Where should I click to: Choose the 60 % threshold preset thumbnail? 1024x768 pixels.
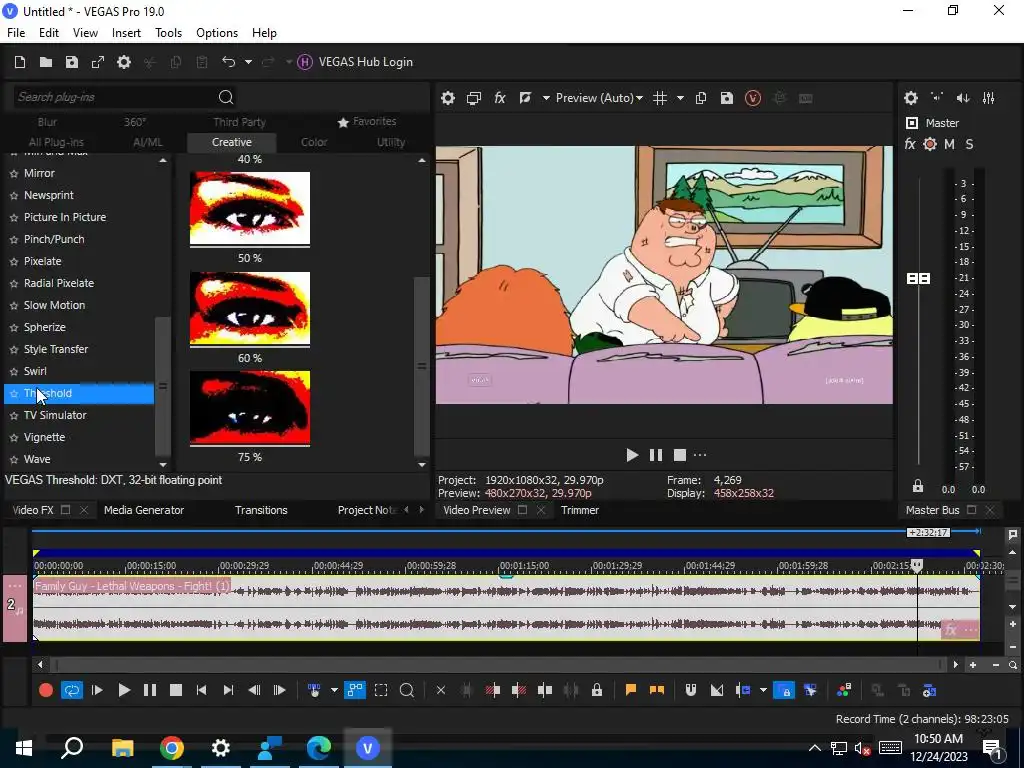249,308
